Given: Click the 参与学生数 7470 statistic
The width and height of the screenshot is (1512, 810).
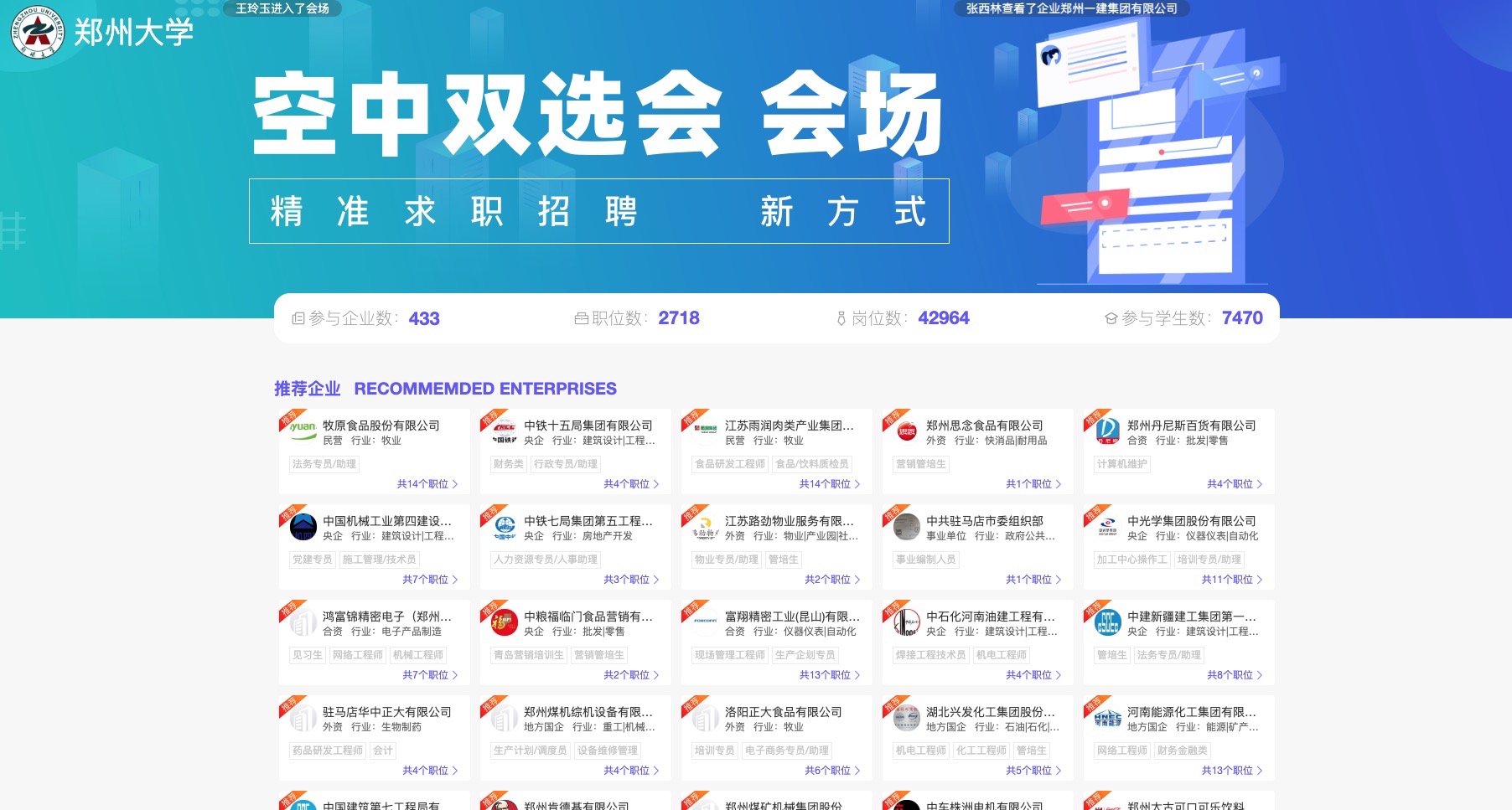Looking at the screenshot, I should [1183, 318].
